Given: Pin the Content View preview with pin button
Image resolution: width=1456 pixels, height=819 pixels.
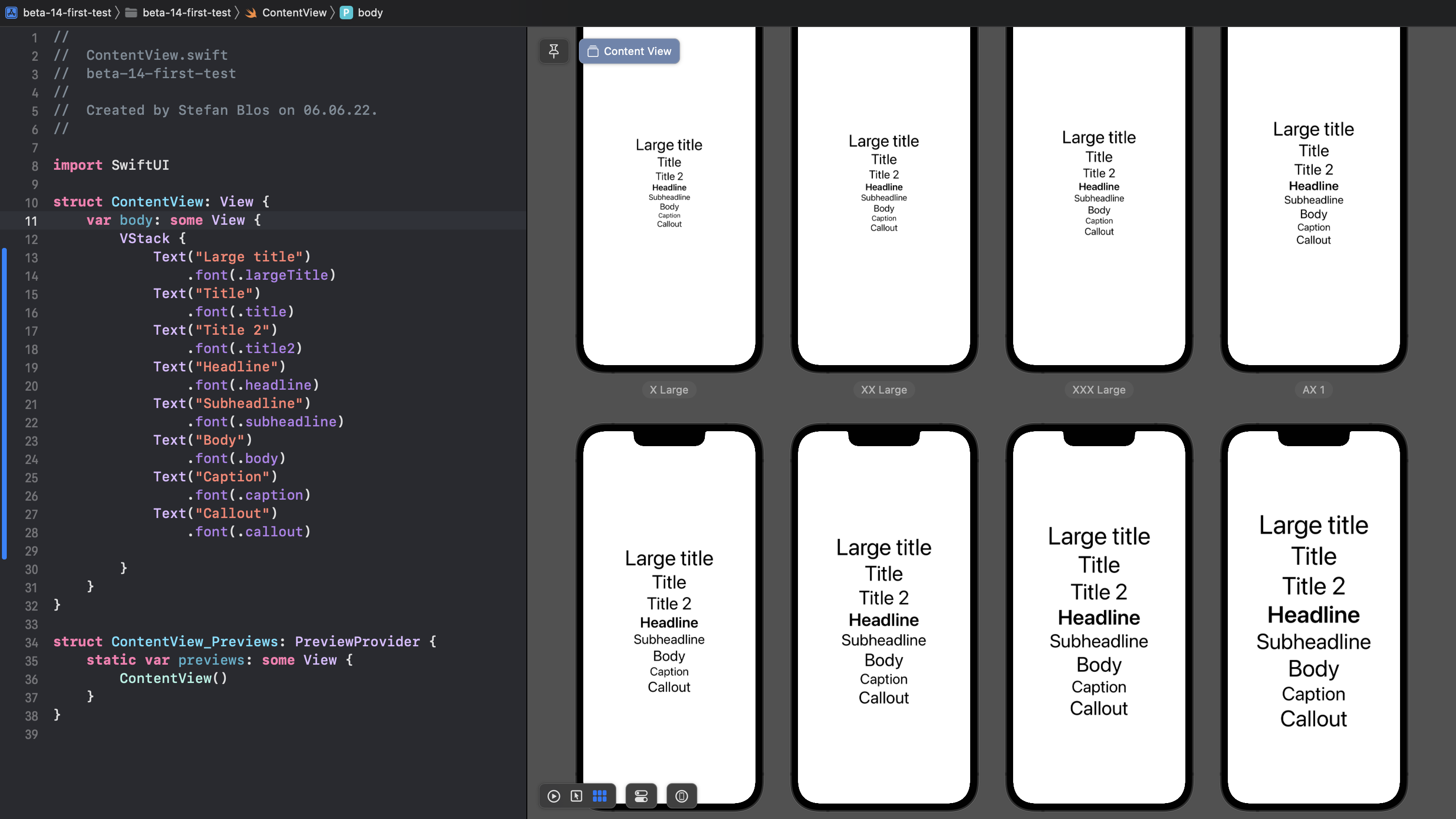Looking at the screenshot, I should click(x=554, y=51).
